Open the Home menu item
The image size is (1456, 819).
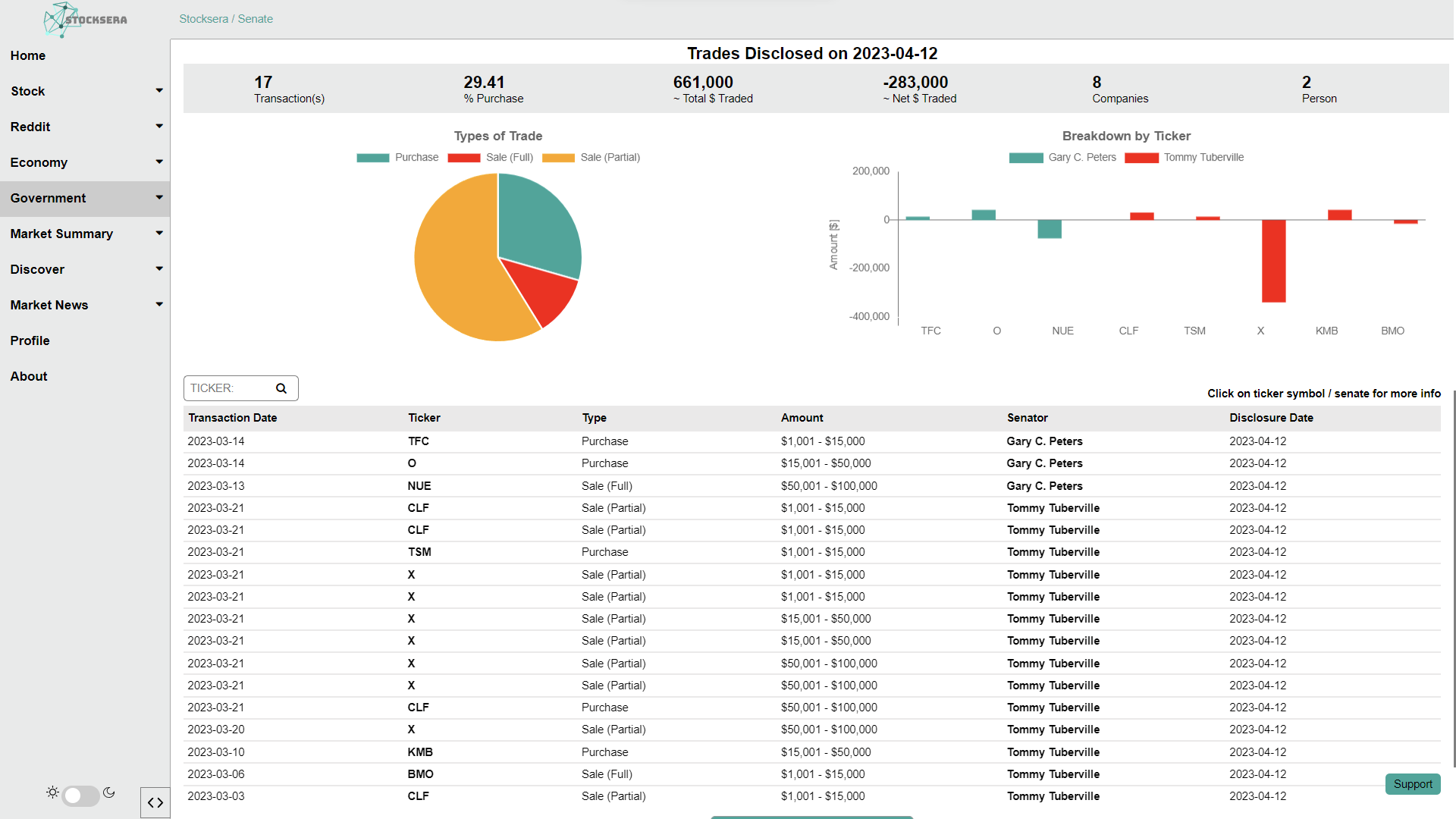tap(28, 55)
